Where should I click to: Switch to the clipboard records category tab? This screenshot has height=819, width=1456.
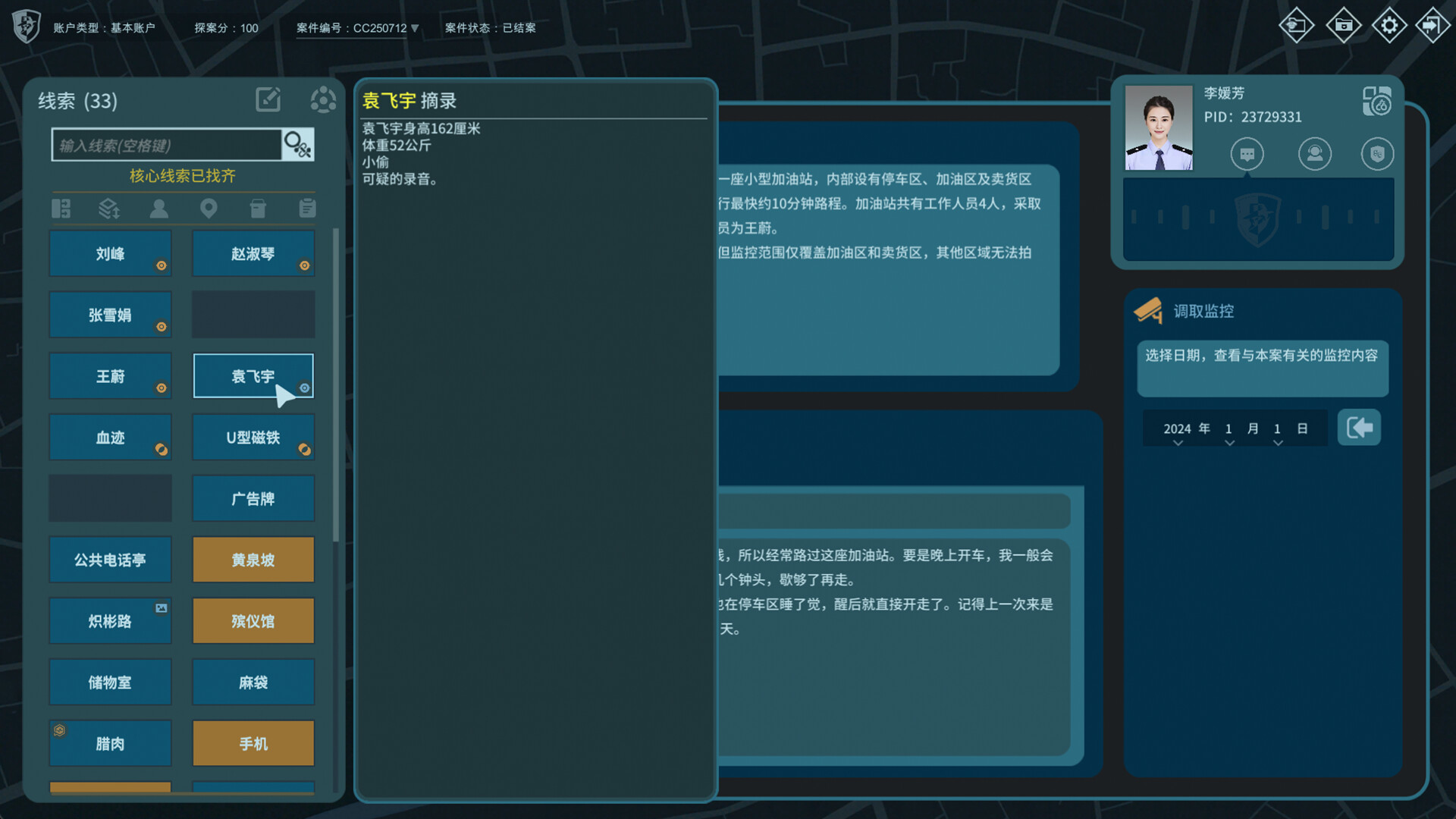(x=306, y=208)
